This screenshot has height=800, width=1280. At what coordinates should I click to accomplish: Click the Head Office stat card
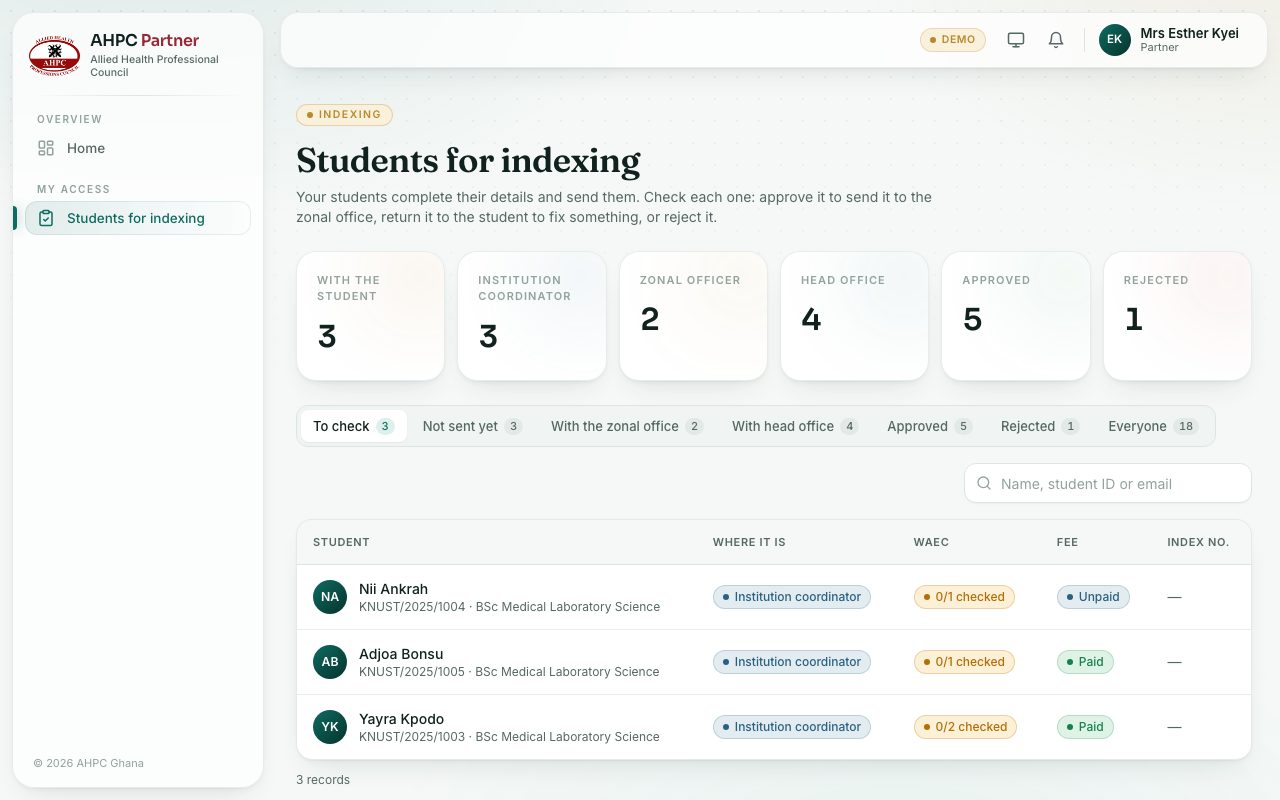point(855,316)
